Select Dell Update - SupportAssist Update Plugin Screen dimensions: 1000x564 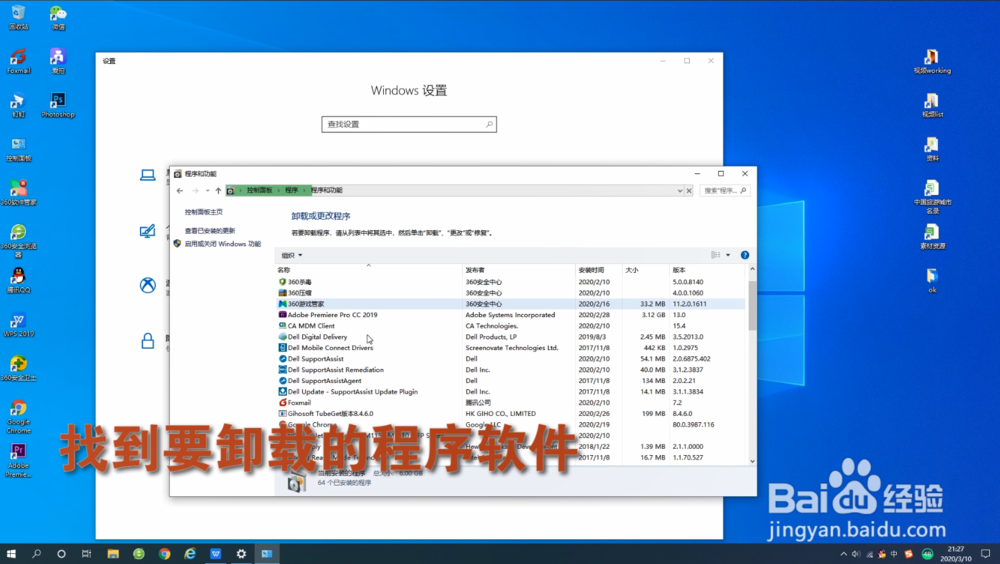pos(510,392)
